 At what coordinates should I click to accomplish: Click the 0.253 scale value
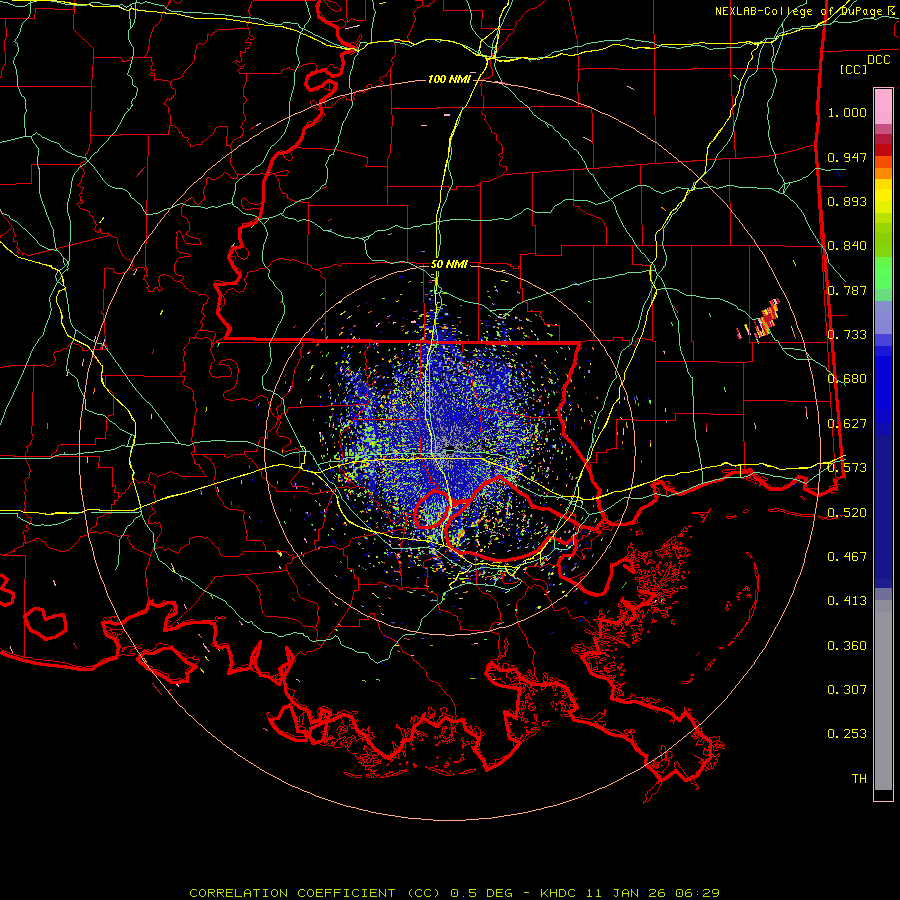[x=847, y=734]
